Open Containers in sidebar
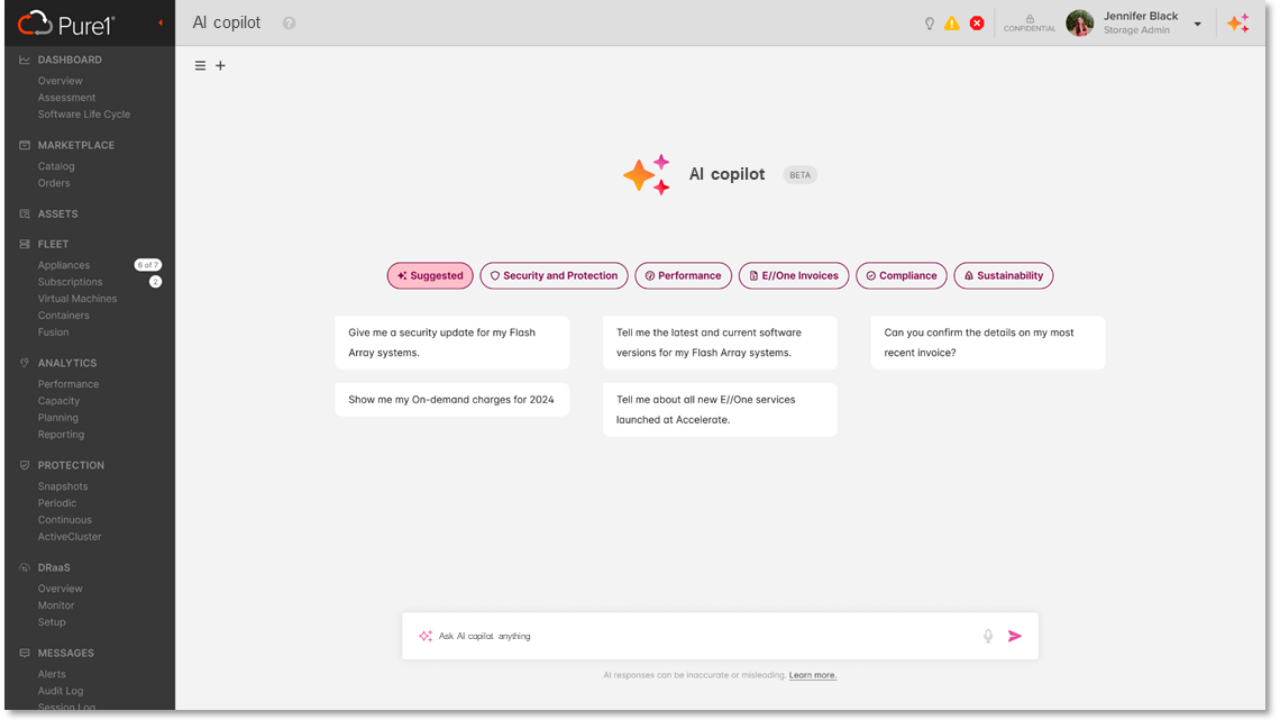 point(63,316)
